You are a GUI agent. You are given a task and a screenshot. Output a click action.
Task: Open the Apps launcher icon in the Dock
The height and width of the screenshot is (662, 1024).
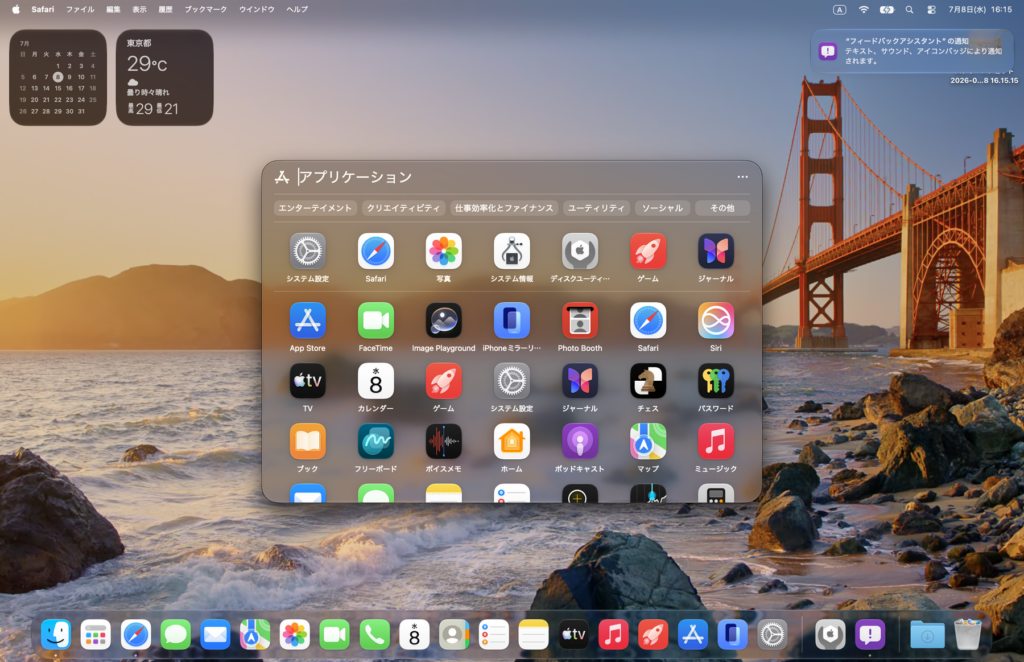coord(96,635)
